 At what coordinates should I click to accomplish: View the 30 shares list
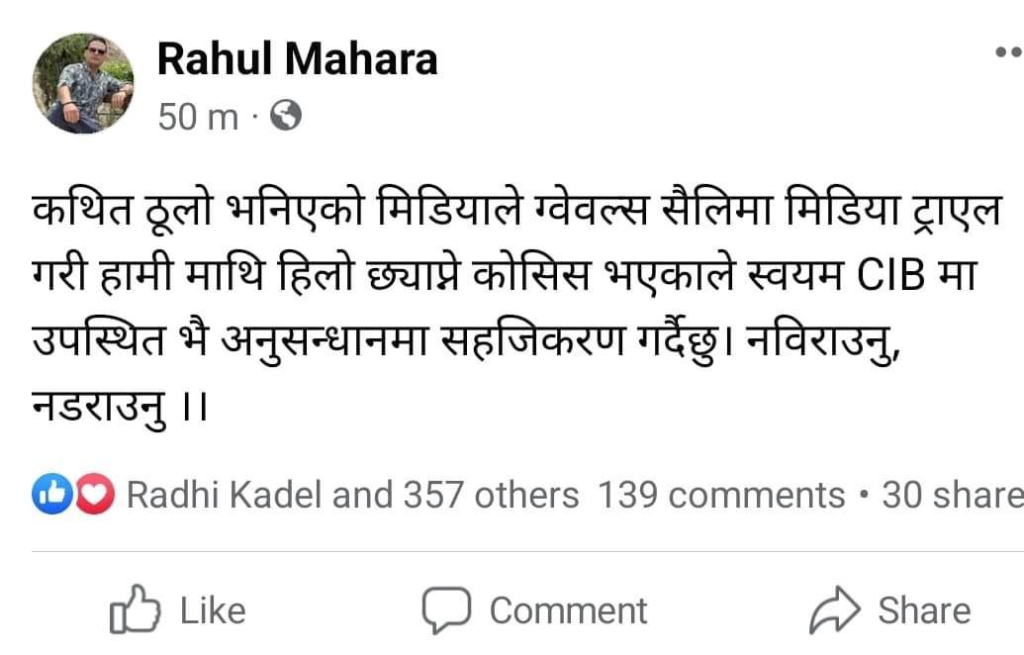[951, 495]
